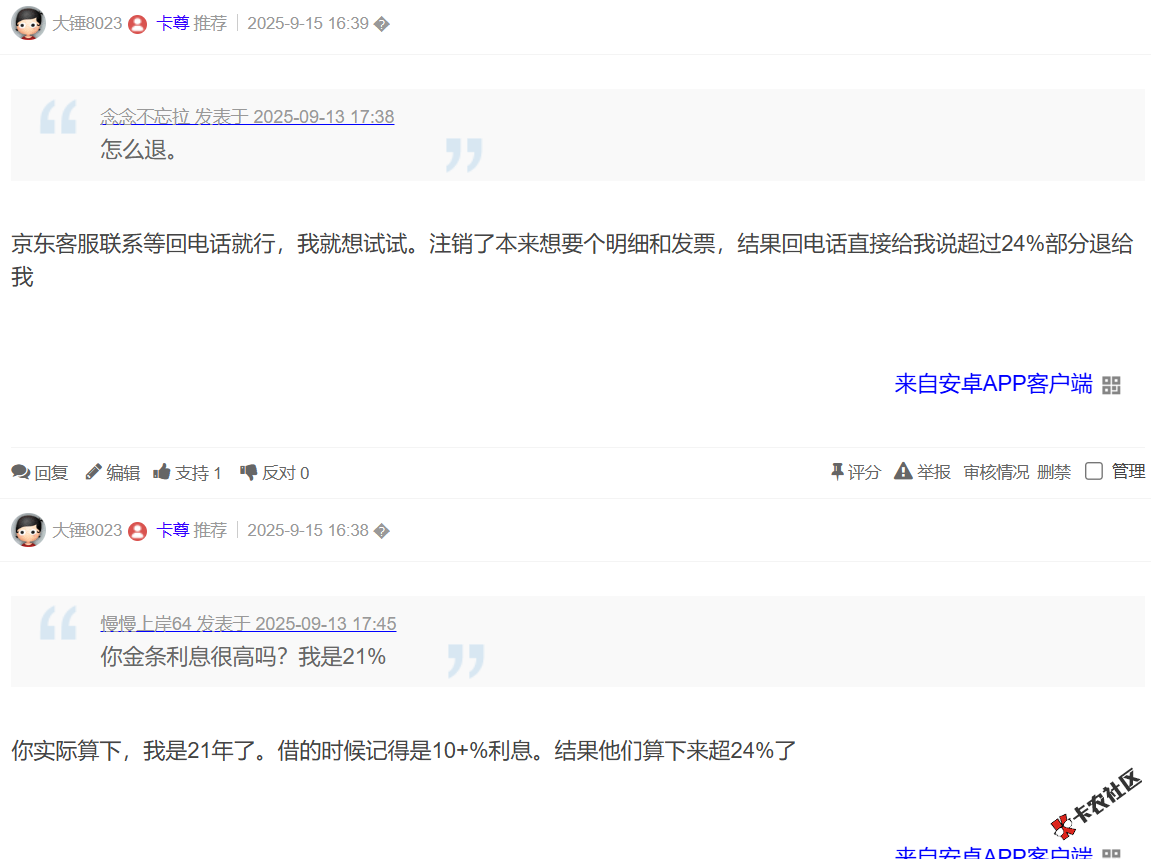1151x859 pixels.
Task: Click the thumbs-up icon for 支持
Action: coord(162,472)
